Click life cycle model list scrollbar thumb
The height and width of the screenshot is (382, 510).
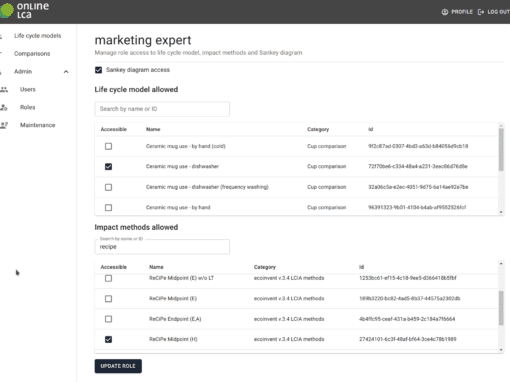coord(501,149)
